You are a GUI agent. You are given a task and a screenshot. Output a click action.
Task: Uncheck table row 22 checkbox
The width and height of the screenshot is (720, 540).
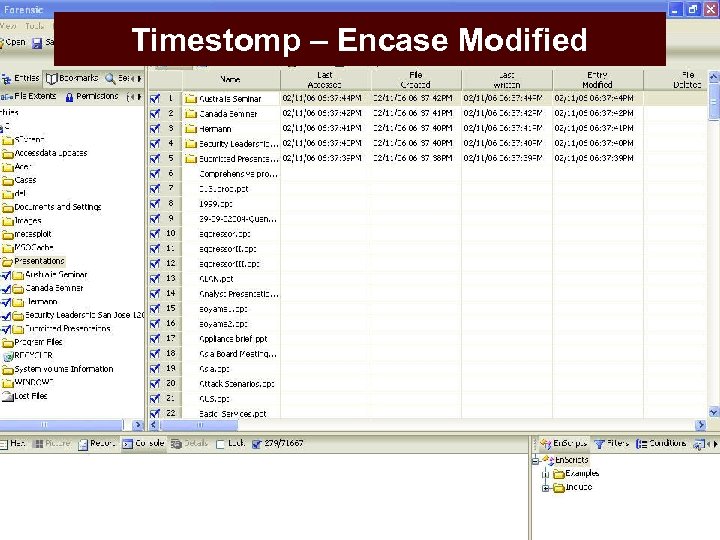(155, 413)
